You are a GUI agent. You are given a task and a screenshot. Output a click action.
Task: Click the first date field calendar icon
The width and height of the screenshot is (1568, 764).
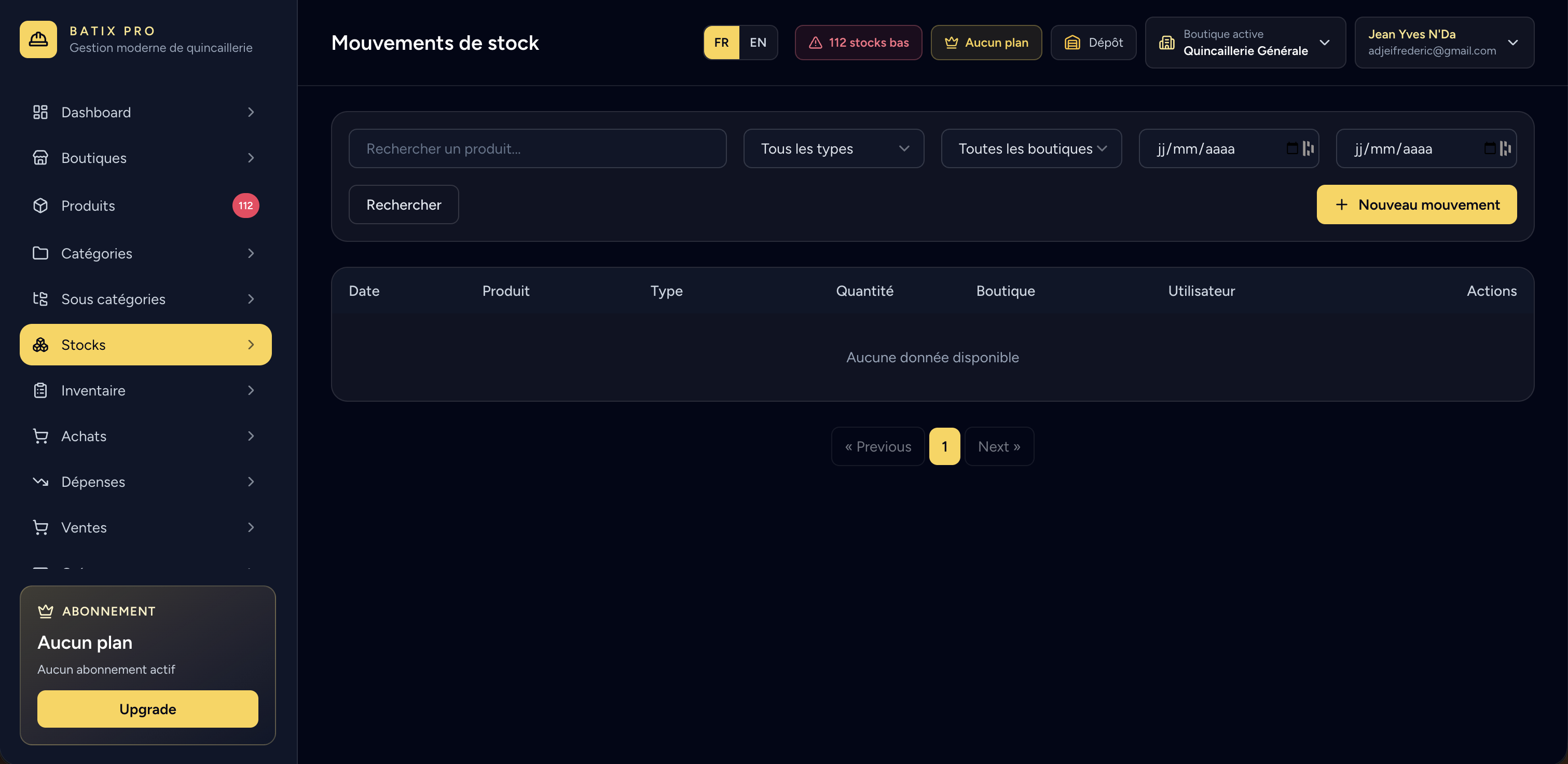1292,148
